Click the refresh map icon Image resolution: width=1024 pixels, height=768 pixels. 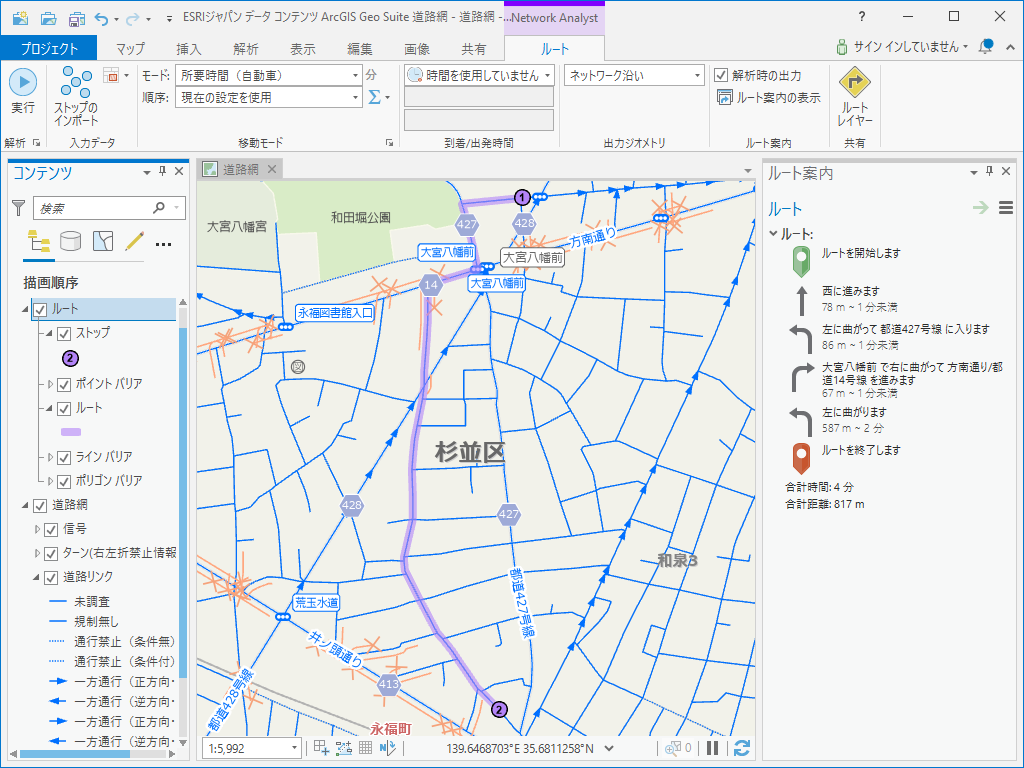pyautogui.click(x=741, y=748)
